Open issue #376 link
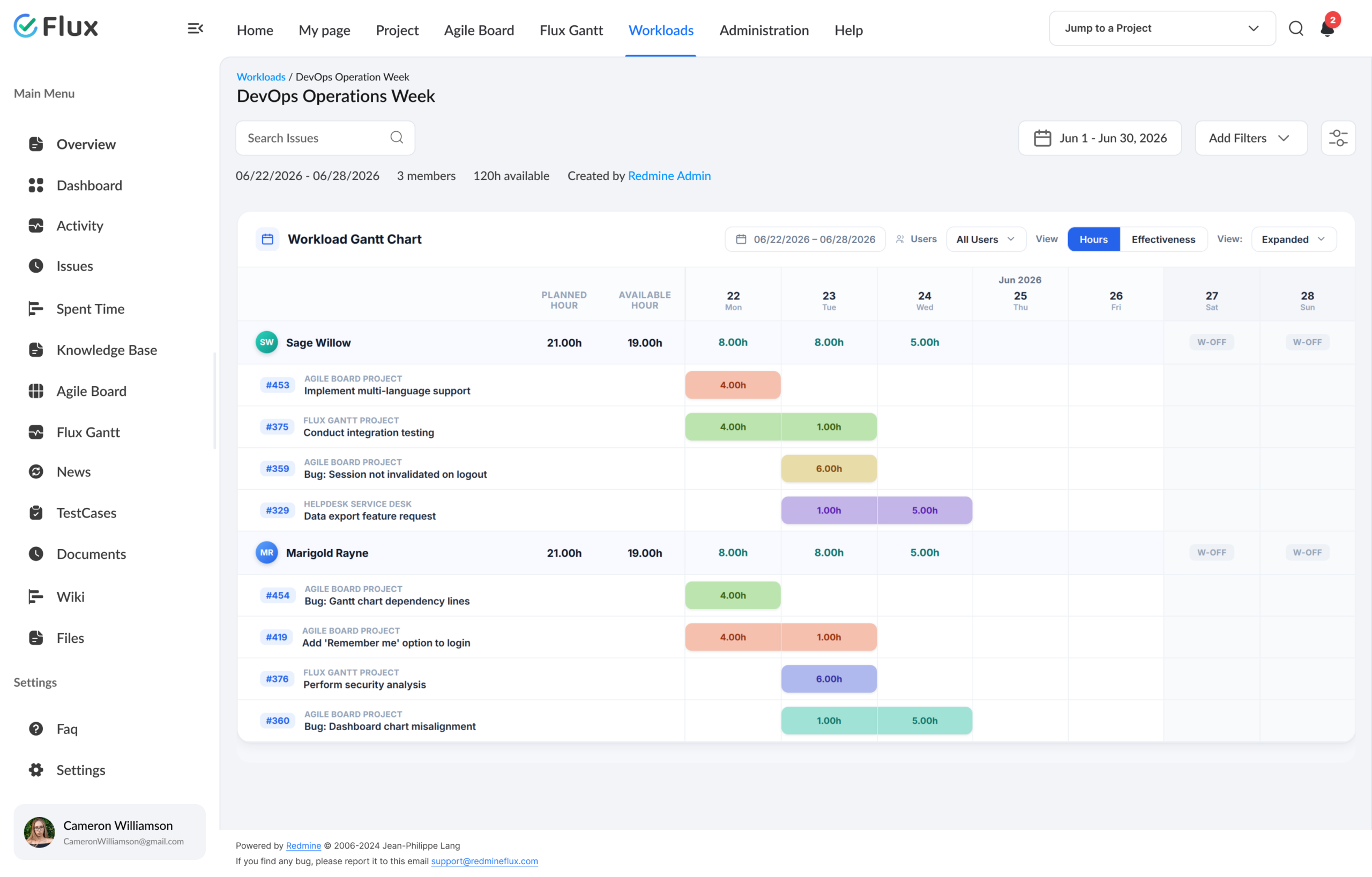Image resolution: width=1372 pixels, height=877 pixels. tap(277, 679)
